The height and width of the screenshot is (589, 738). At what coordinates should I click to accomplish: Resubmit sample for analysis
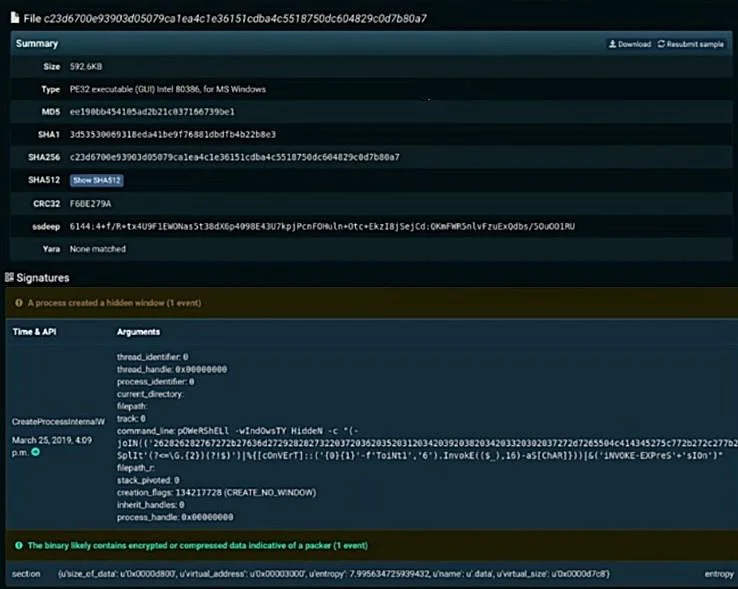click(x=690, y=44)
